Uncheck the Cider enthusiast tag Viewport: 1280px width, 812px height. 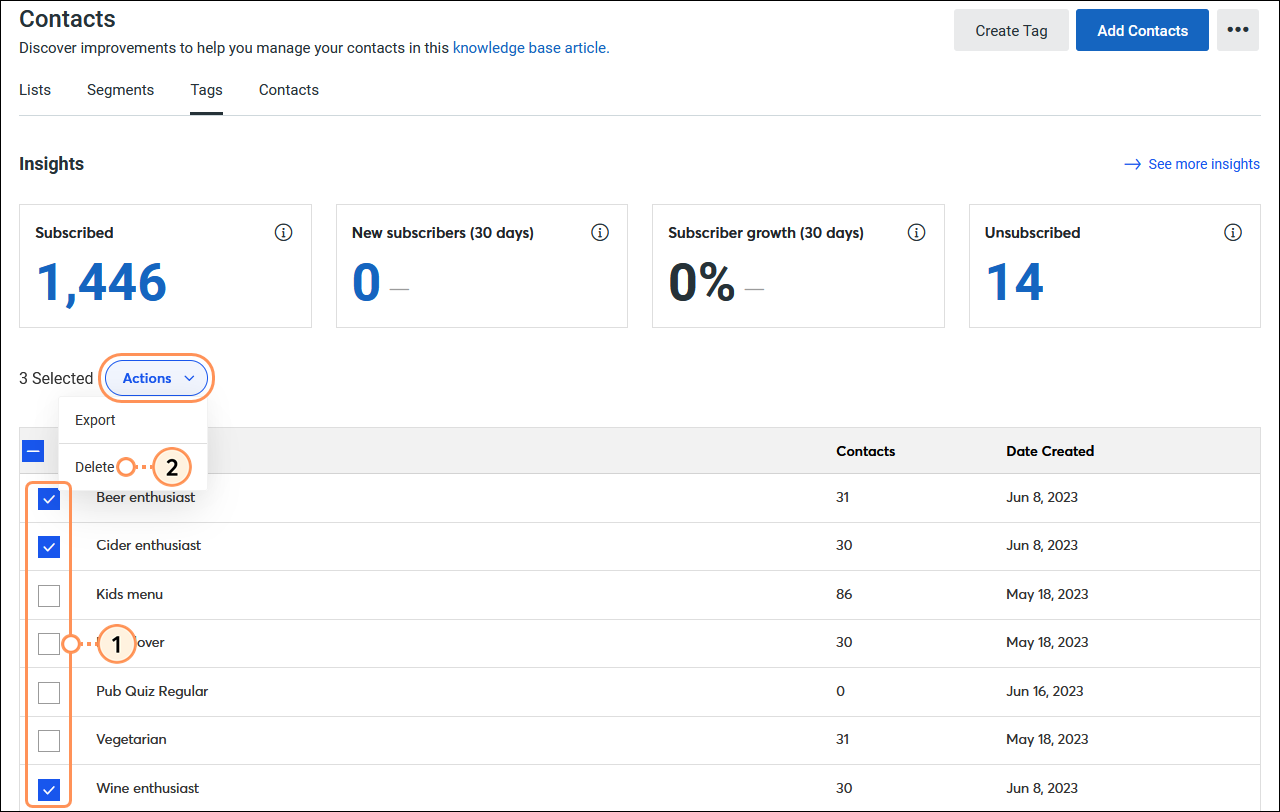49,546
